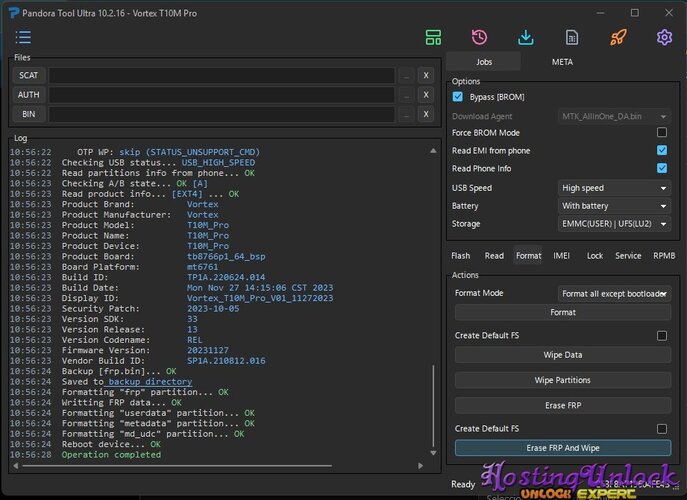Toggle Read EMI from phone checkbox
Screen dimensions: 687x500
click(x=662, y=150)
